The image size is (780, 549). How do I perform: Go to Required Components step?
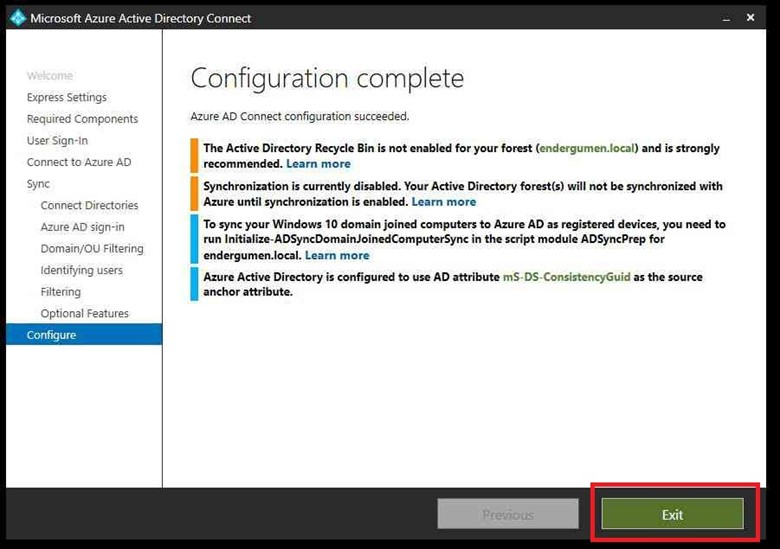click(x=83, y=119)
